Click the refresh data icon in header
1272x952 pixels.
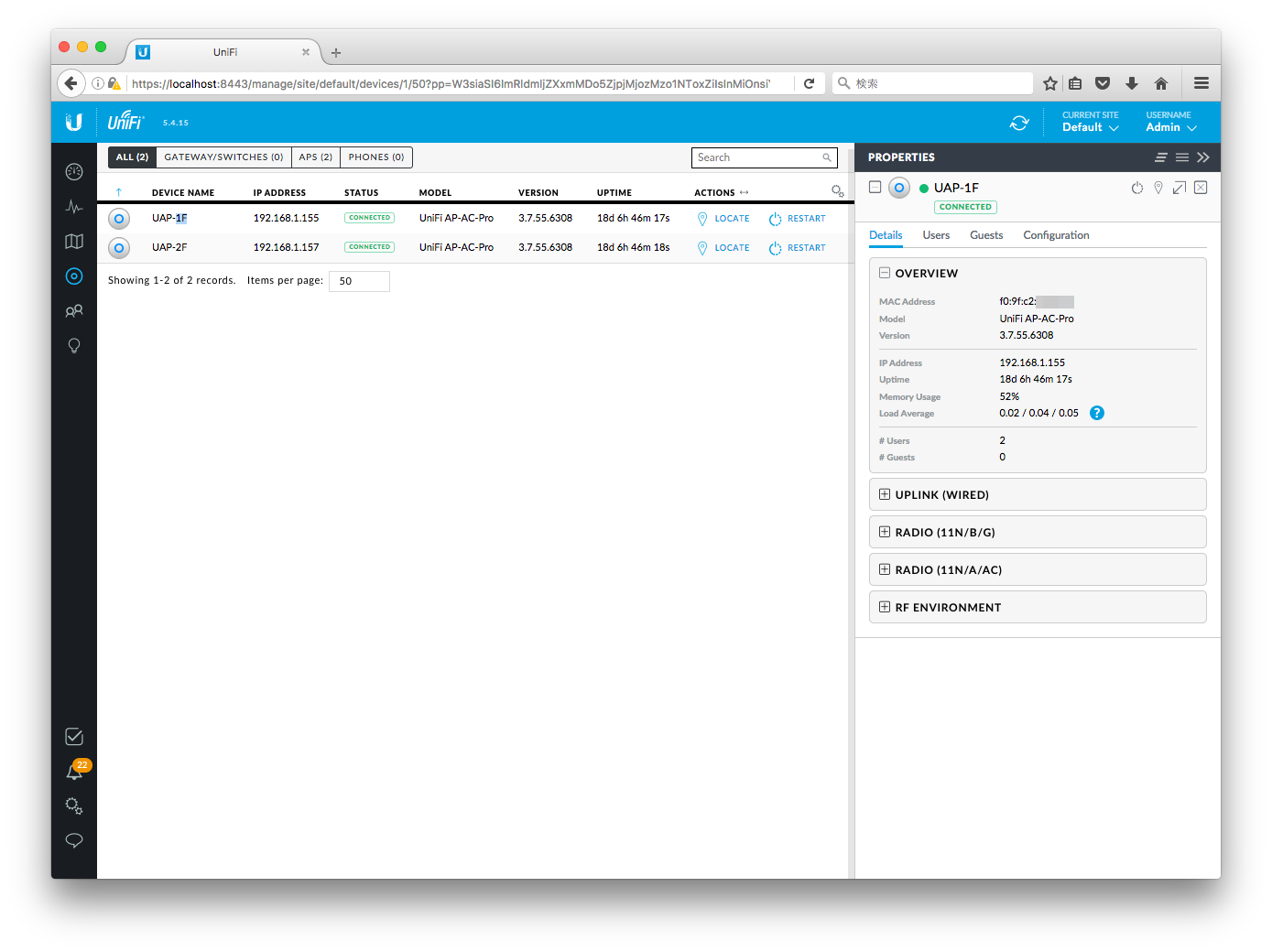[x=1019, y=123]
